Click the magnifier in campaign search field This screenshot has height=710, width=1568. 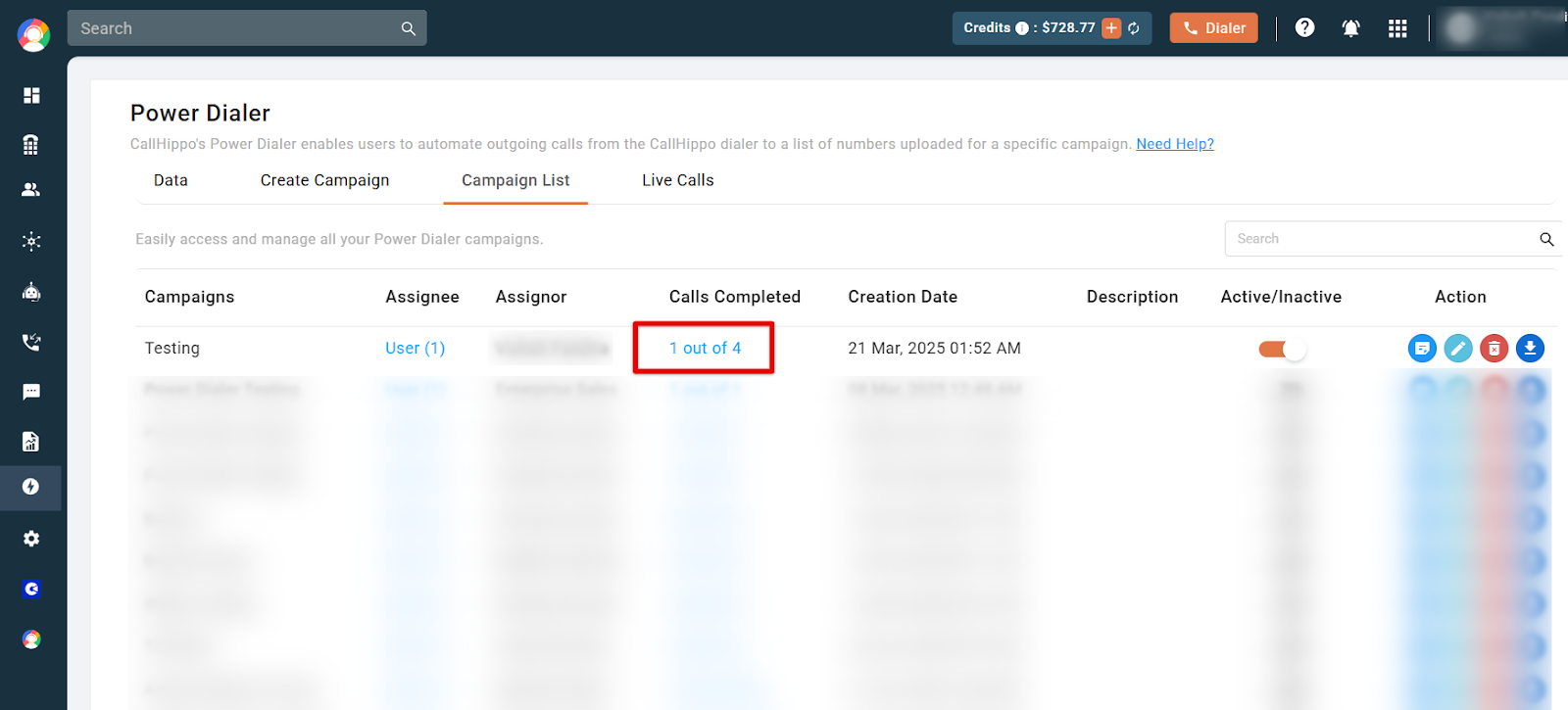1546,239
